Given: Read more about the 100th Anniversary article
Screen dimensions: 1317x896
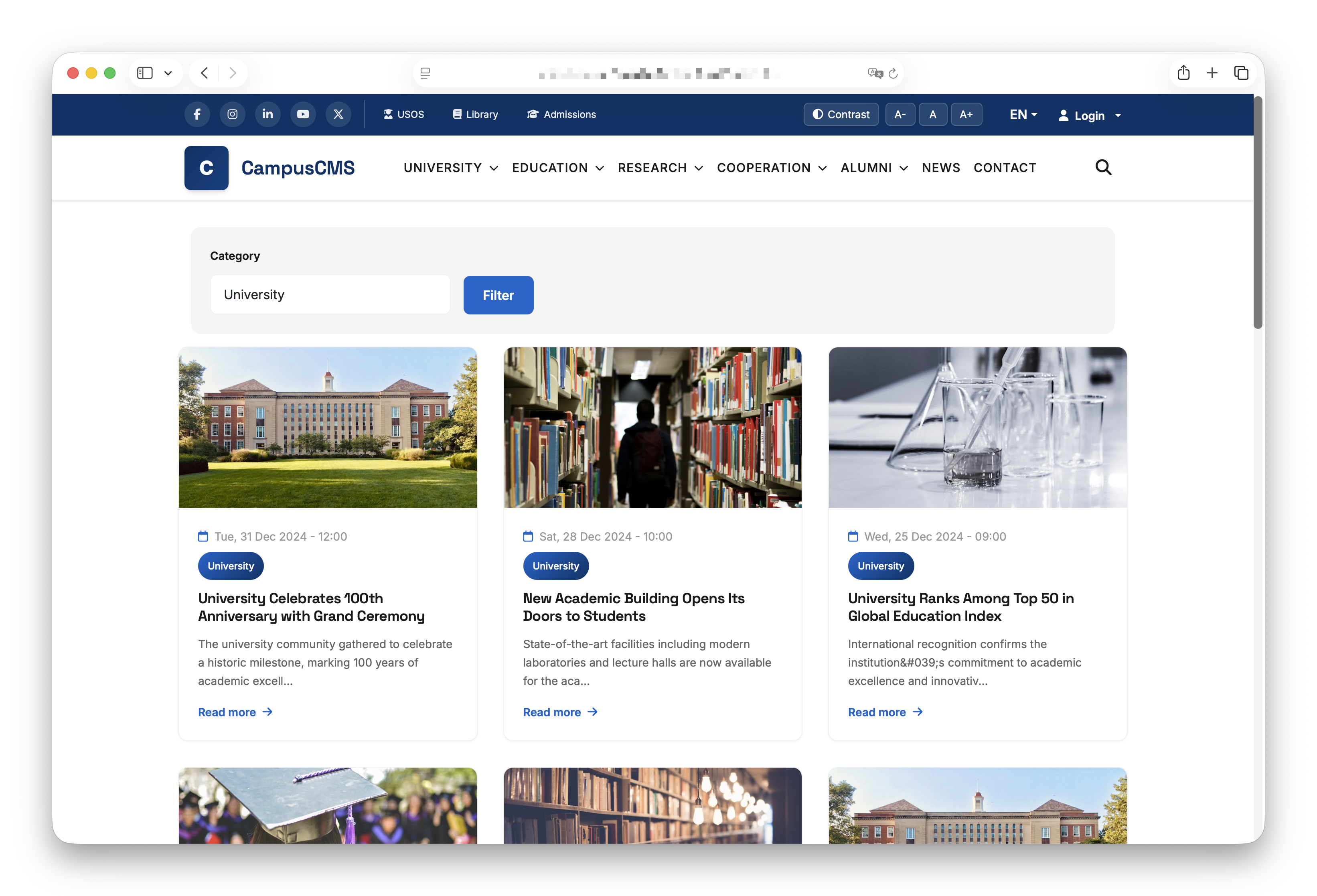Looking at the screenshot, I should coord(235,712).
